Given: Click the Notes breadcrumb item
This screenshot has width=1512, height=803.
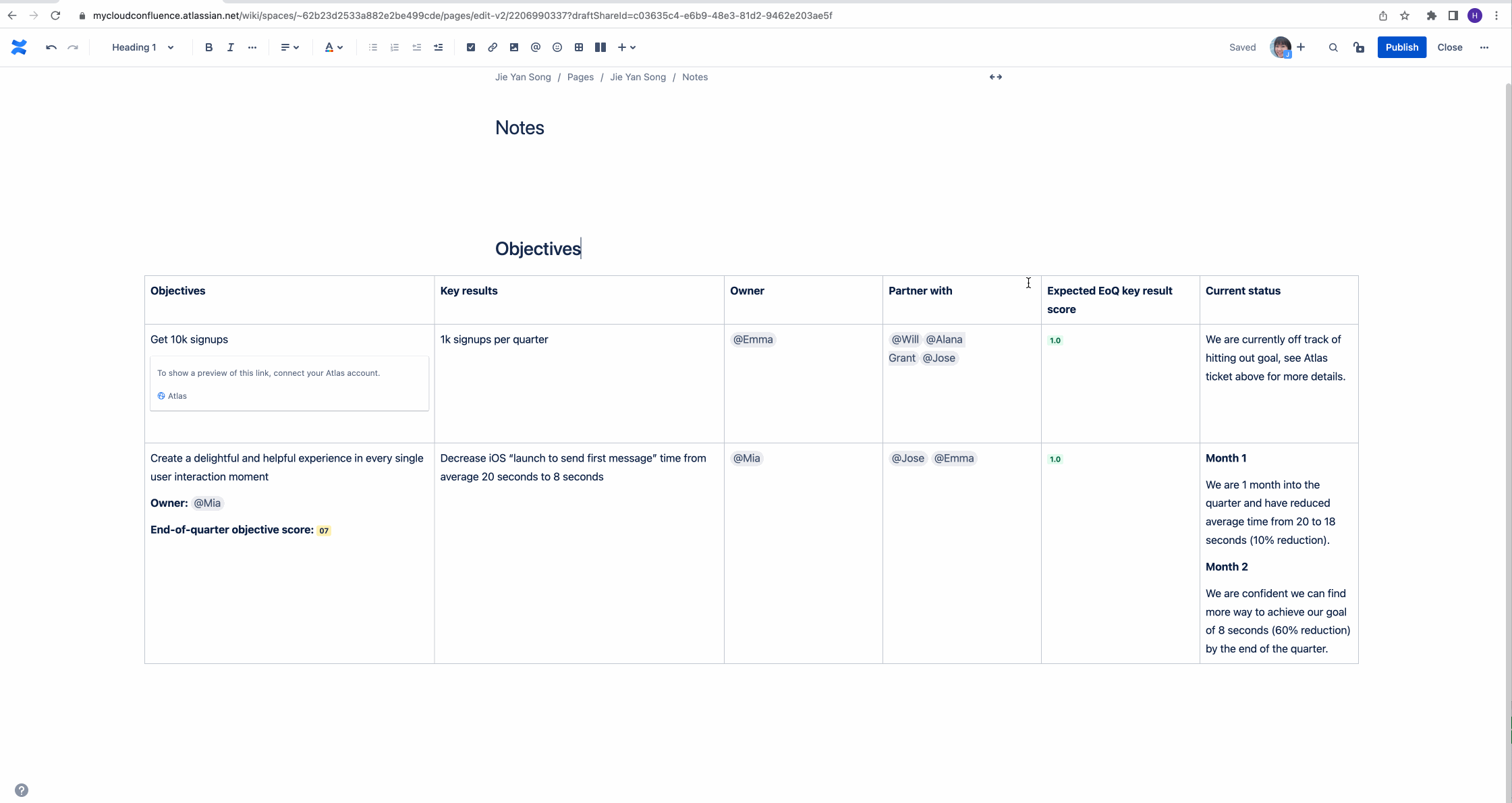Looking at the screenshot, I should [694, 77].
